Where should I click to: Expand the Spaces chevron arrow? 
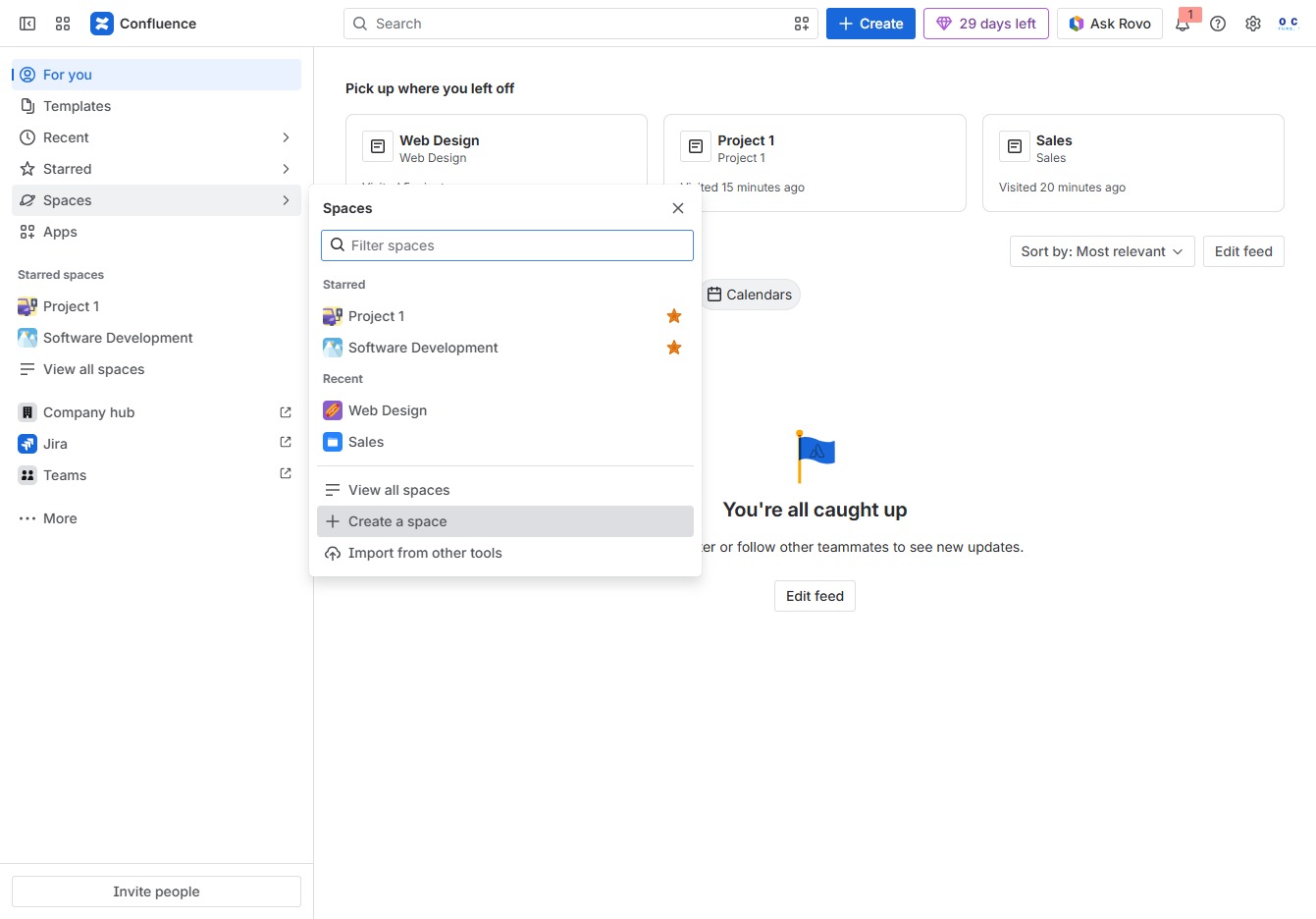(286, 200)
